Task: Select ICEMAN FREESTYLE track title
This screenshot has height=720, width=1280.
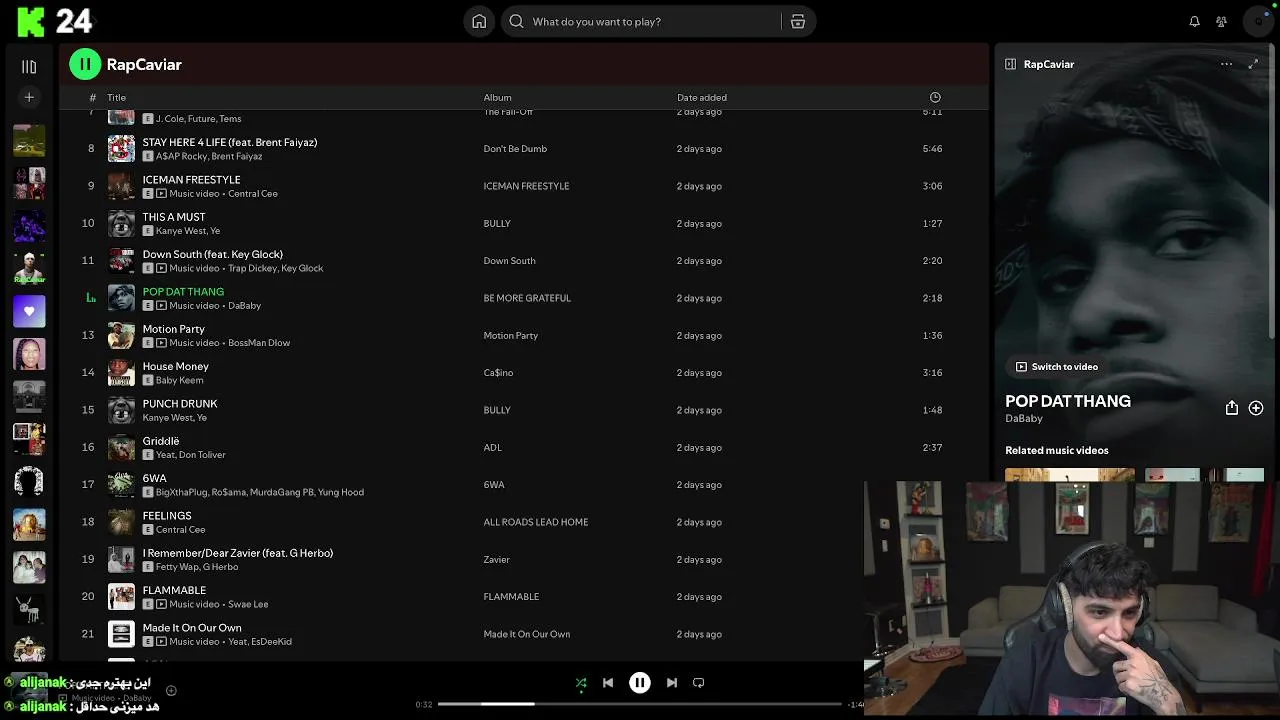Action: point(191,180)
